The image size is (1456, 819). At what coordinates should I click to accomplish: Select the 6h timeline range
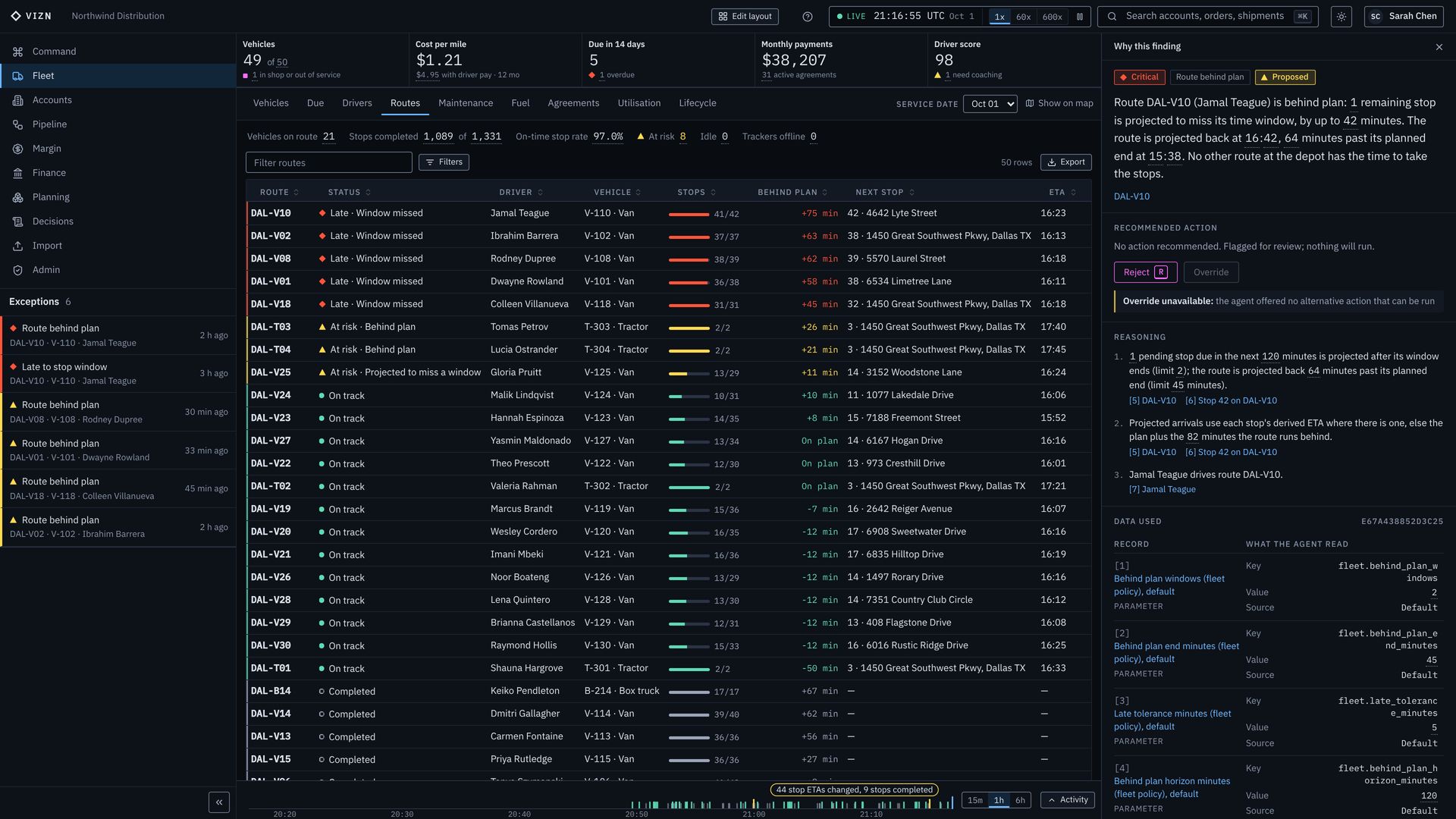coord(1020,800)
